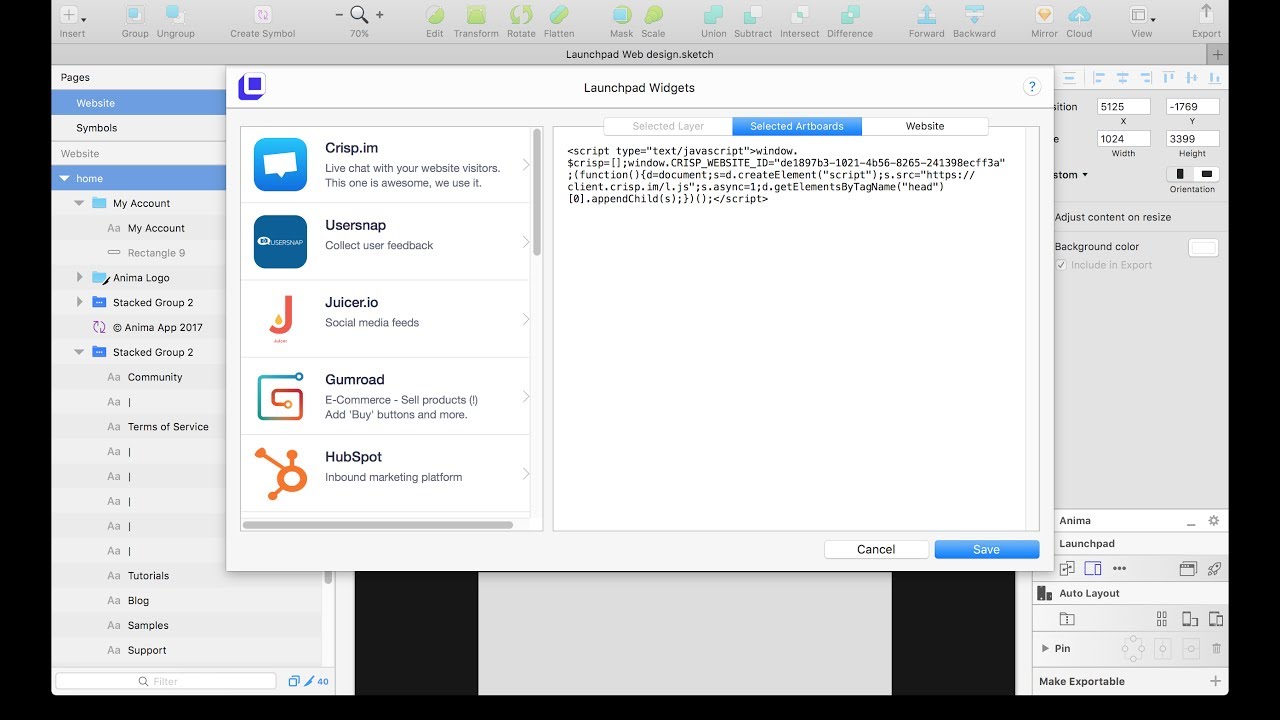Image resolution: width=1280 pixels, height=720 pixels.
Task: Click the Create Symbol toolbar icon
Action: pyautogui.click(x=262, y=15)
